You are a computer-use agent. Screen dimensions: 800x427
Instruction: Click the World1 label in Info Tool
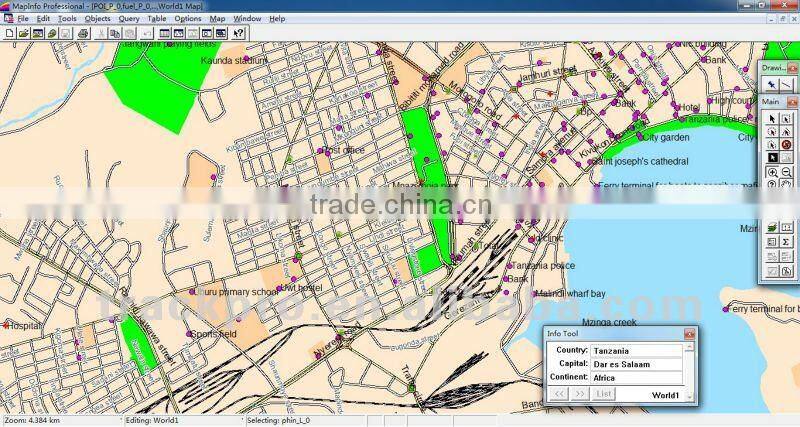665,395
